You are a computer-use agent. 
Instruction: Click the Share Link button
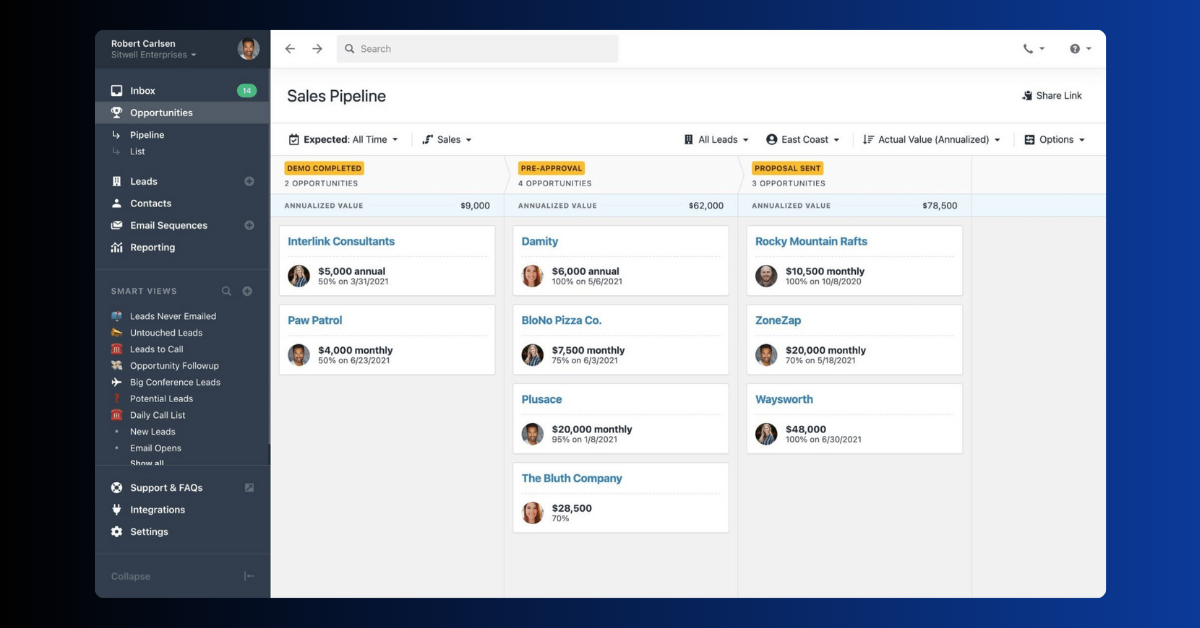click(1052, 96)
